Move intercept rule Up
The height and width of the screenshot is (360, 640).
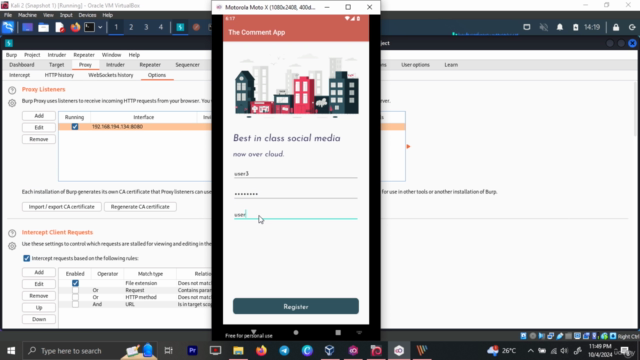[39, 307]
